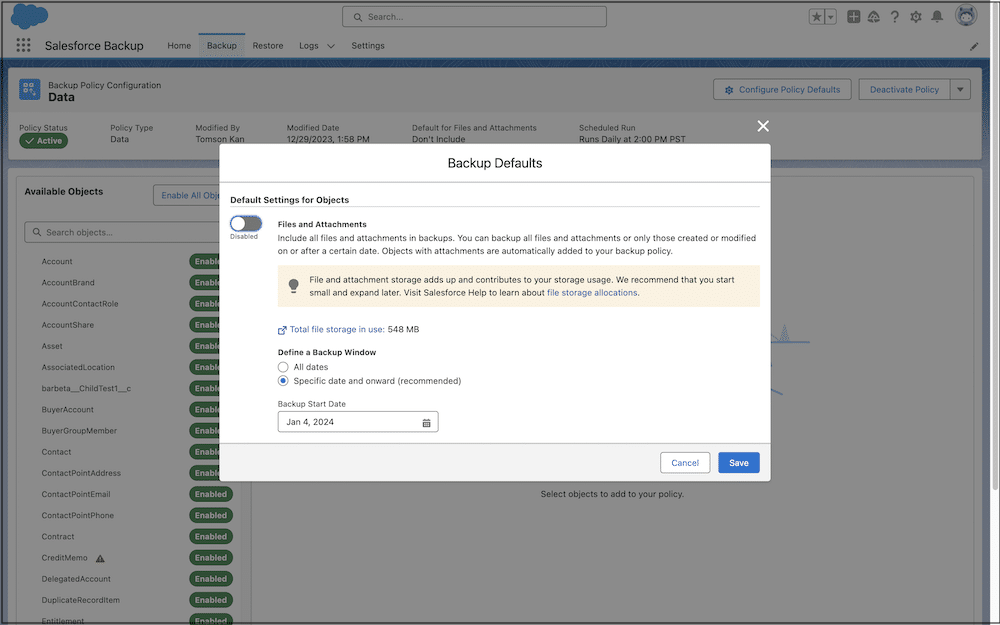
Task: Select the barbeta__ChildTest1__c object
Action: point(86,388)
